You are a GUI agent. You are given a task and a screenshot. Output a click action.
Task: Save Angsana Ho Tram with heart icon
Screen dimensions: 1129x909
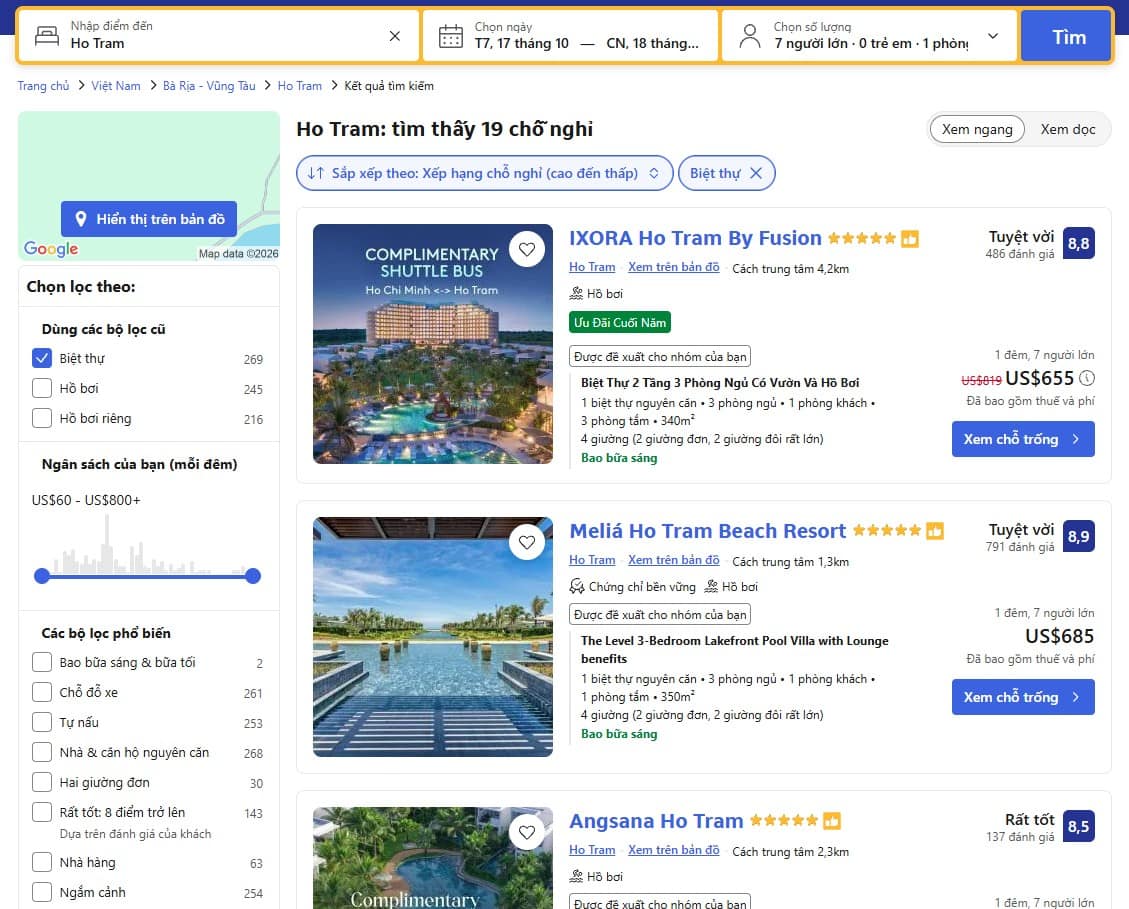coord(527,833)
